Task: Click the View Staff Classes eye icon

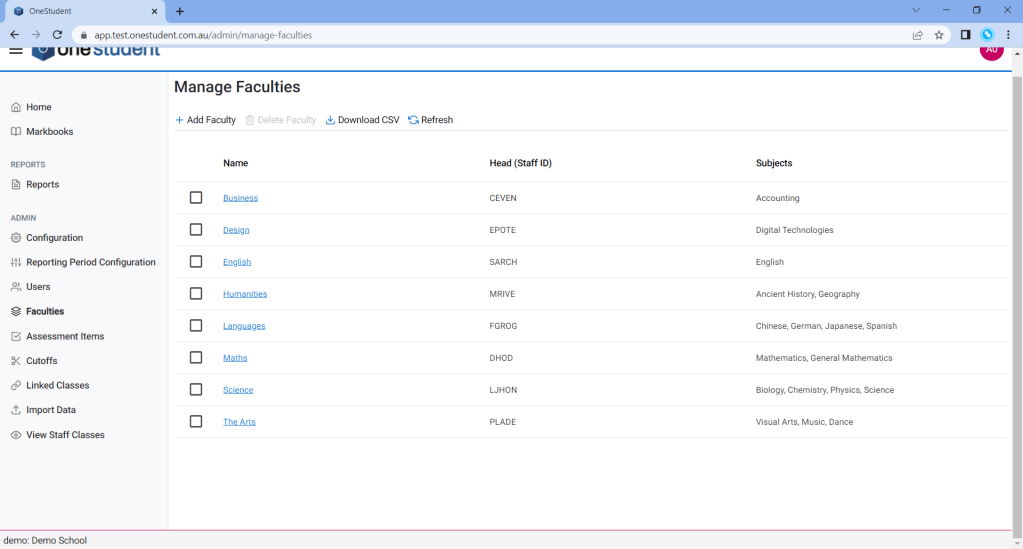Action: point(16,435)
